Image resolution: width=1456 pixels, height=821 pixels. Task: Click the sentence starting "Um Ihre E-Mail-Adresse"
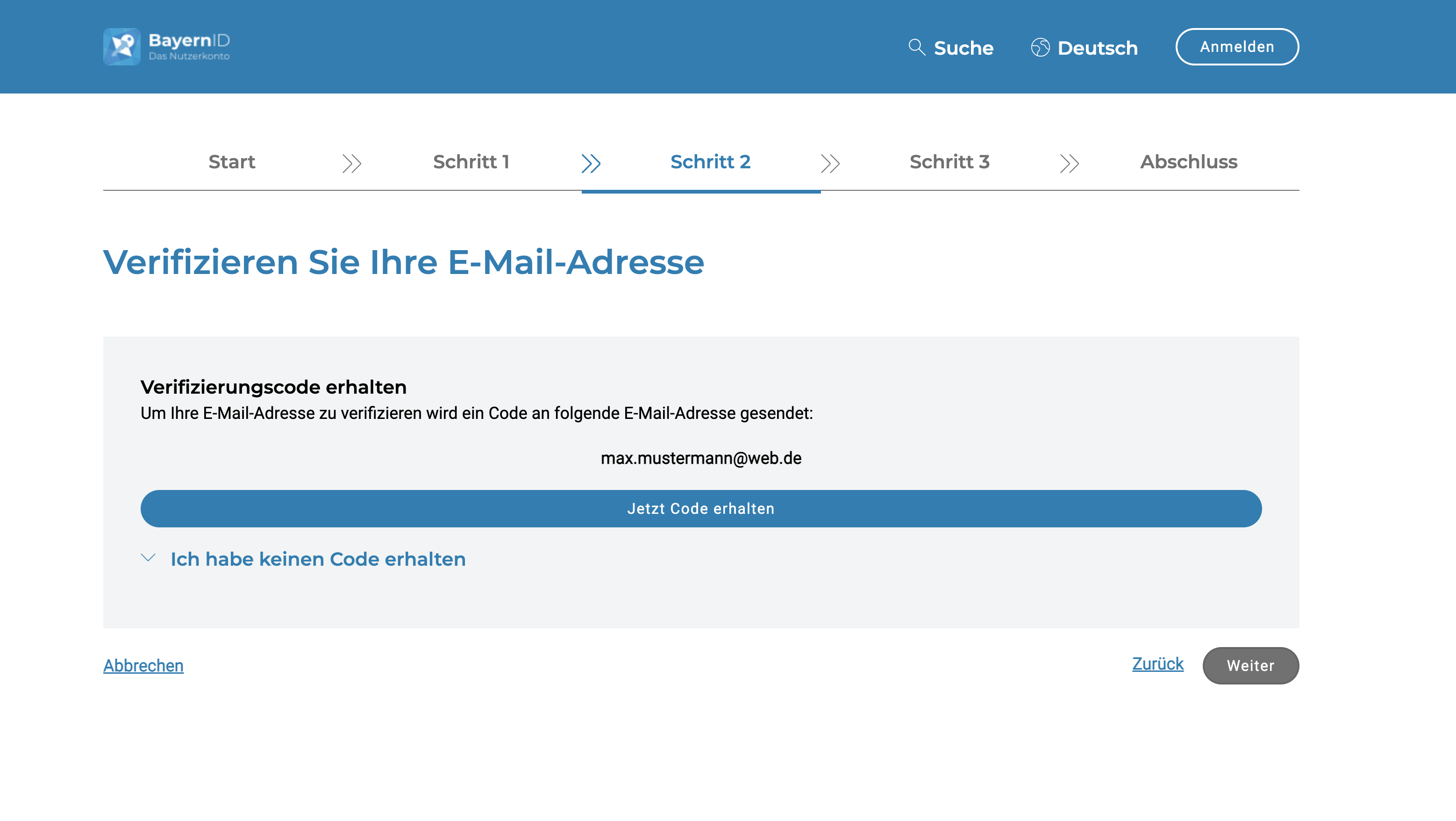[477, 413]
